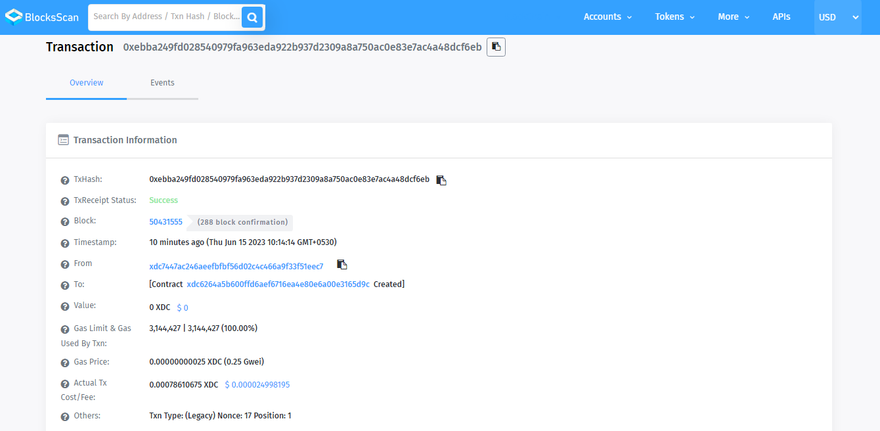Change currency using the USD selector
Image resolution: width=880 pixels, height=431 pixels.
coord(838,17)
